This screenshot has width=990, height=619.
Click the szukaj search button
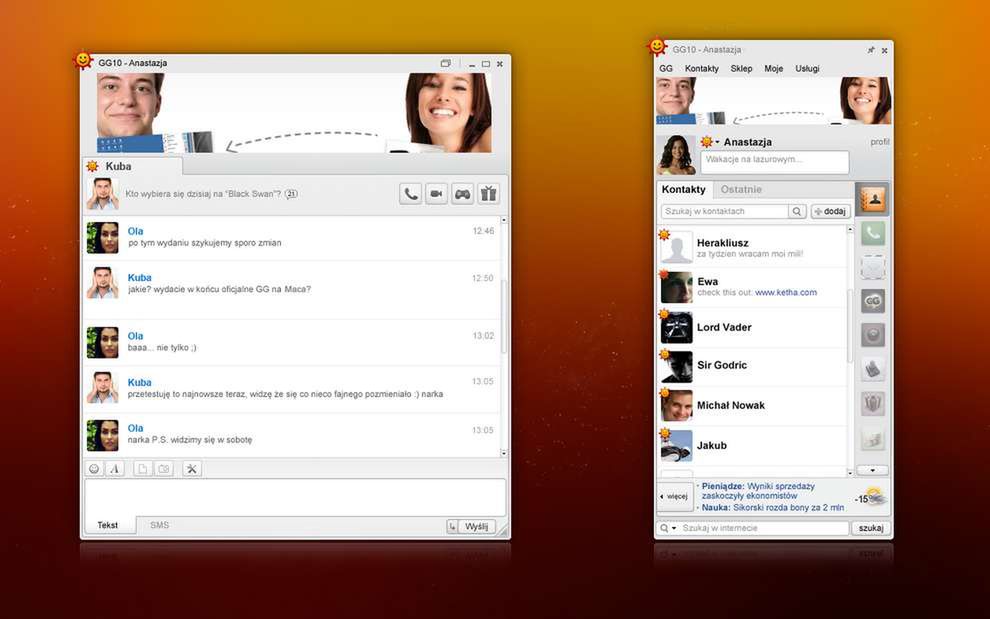tap(871, 528)
